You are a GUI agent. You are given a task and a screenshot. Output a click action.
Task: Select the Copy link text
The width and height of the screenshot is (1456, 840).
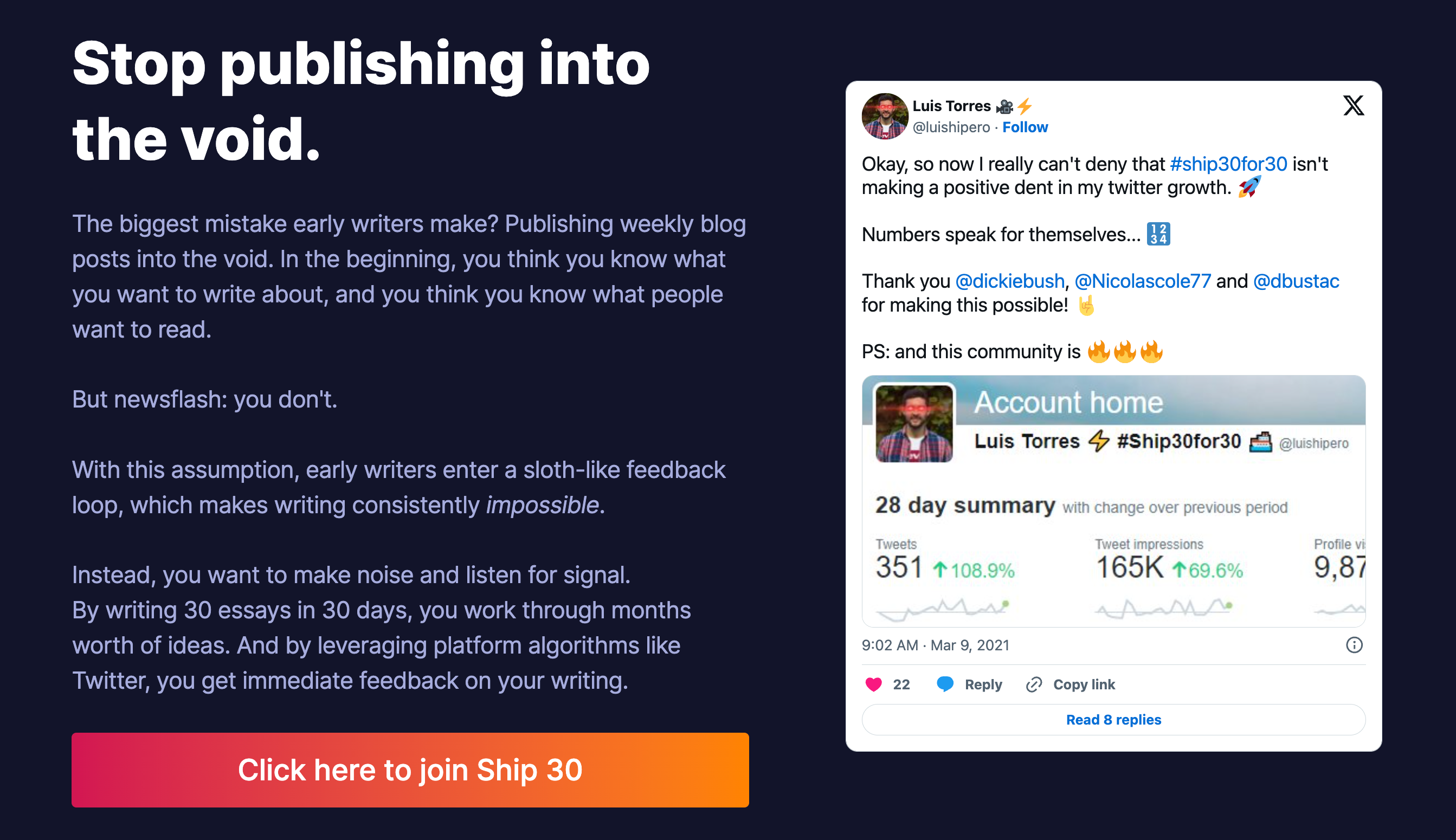[x=1084, y=685]
